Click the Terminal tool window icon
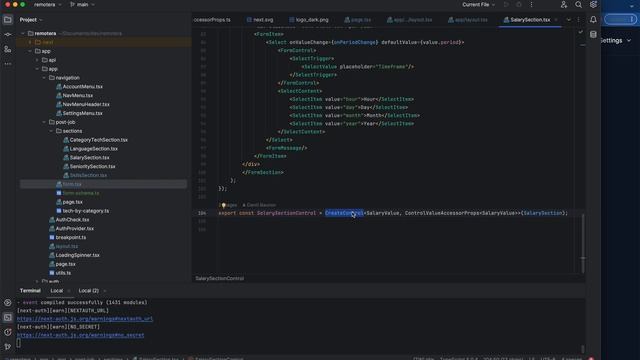This screenshot has width=640, height=360. tap(8, 317)
